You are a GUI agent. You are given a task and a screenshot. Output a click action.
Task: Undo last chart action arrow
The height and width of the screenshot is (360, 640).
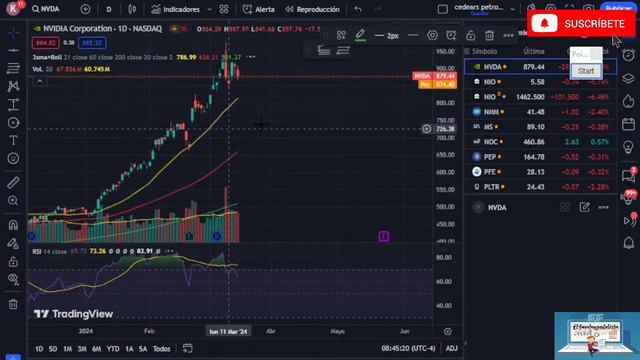[358, 9]
